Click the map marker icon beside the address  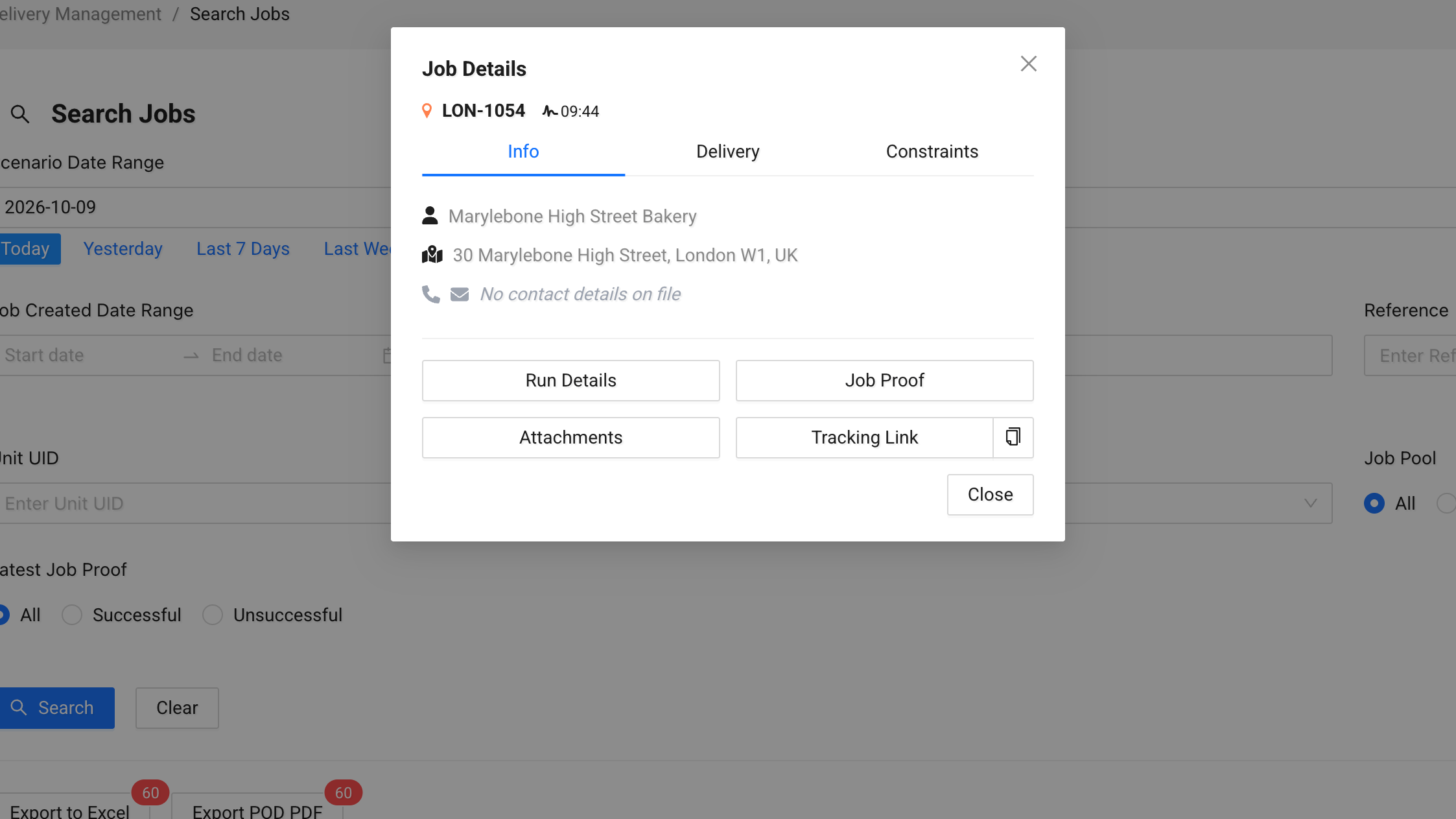coord(432,255)
